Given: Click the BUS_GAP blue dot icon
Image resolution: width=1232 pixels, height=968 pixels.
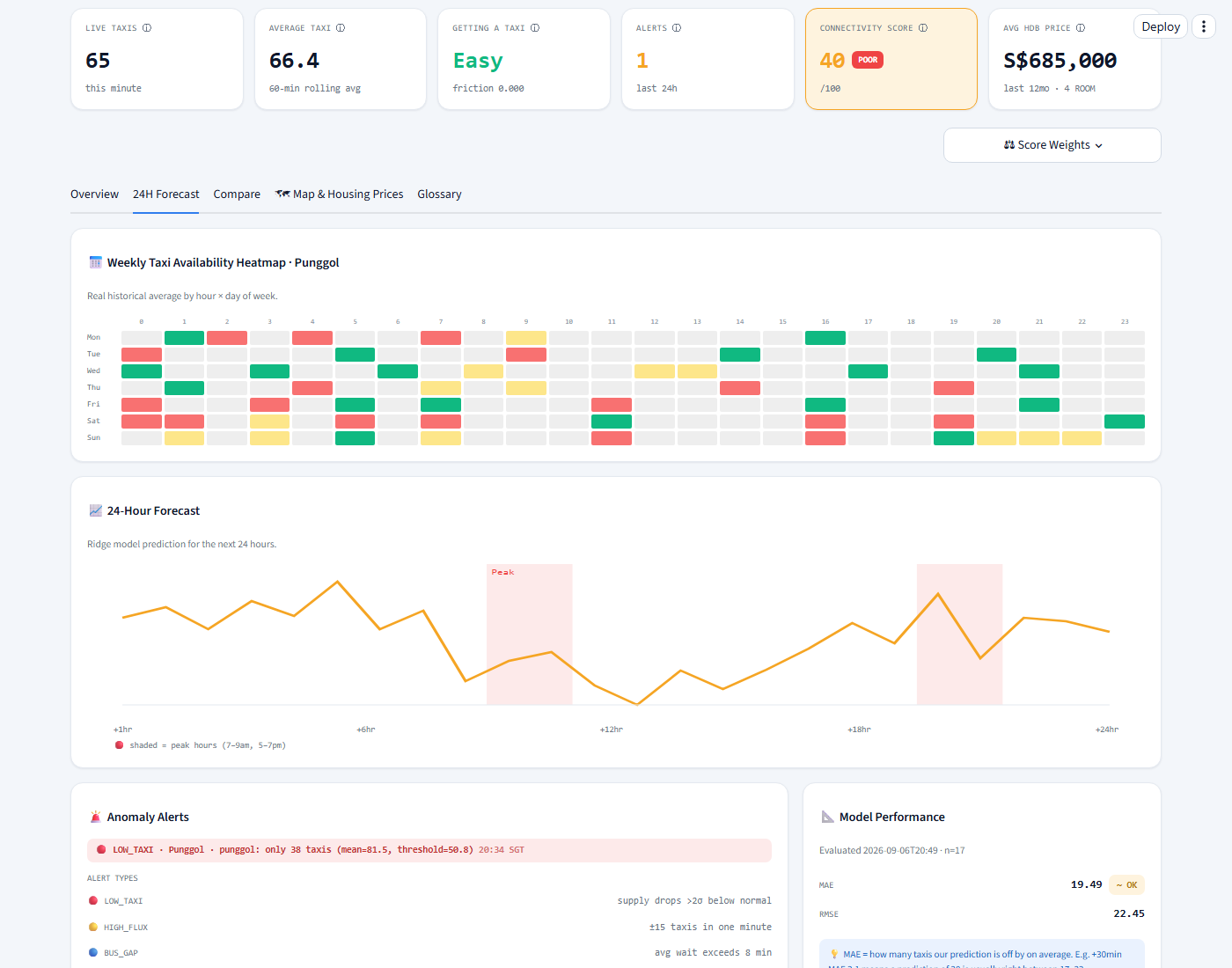Looking at the screenshot, I should click(x=93, y=952).
